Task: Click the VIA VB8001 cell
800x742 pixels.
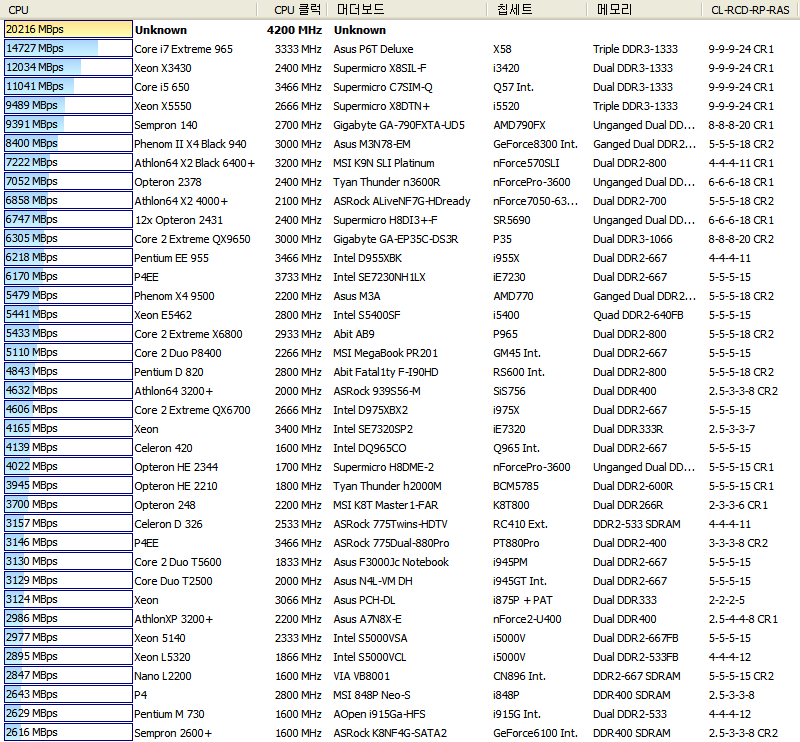Action: coord(361,676)
